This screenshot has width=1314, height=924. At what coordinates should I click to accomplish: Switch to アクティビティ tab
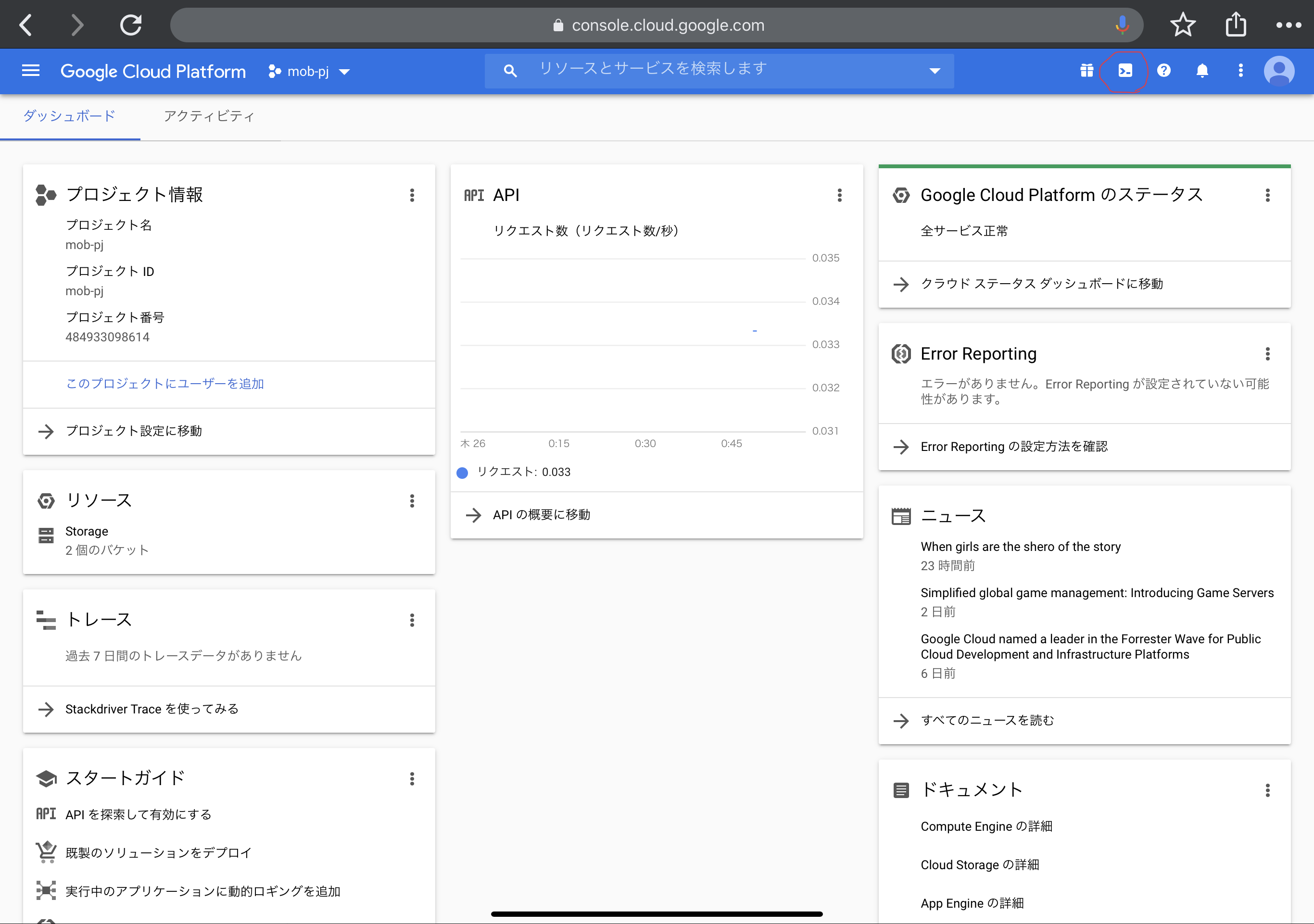210,116
